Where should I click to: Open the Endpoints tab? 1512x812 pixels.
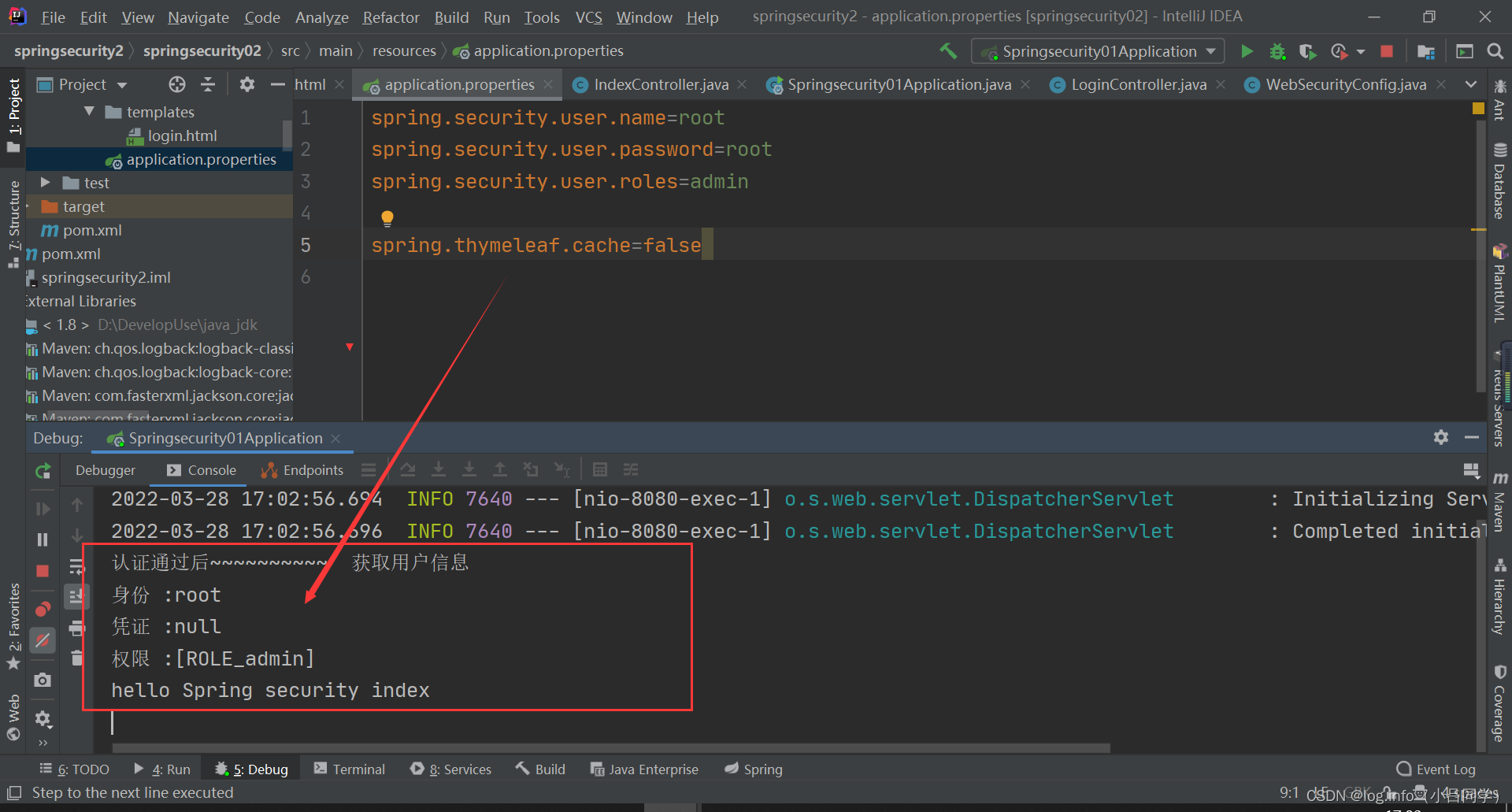click(x=303, y=470)
